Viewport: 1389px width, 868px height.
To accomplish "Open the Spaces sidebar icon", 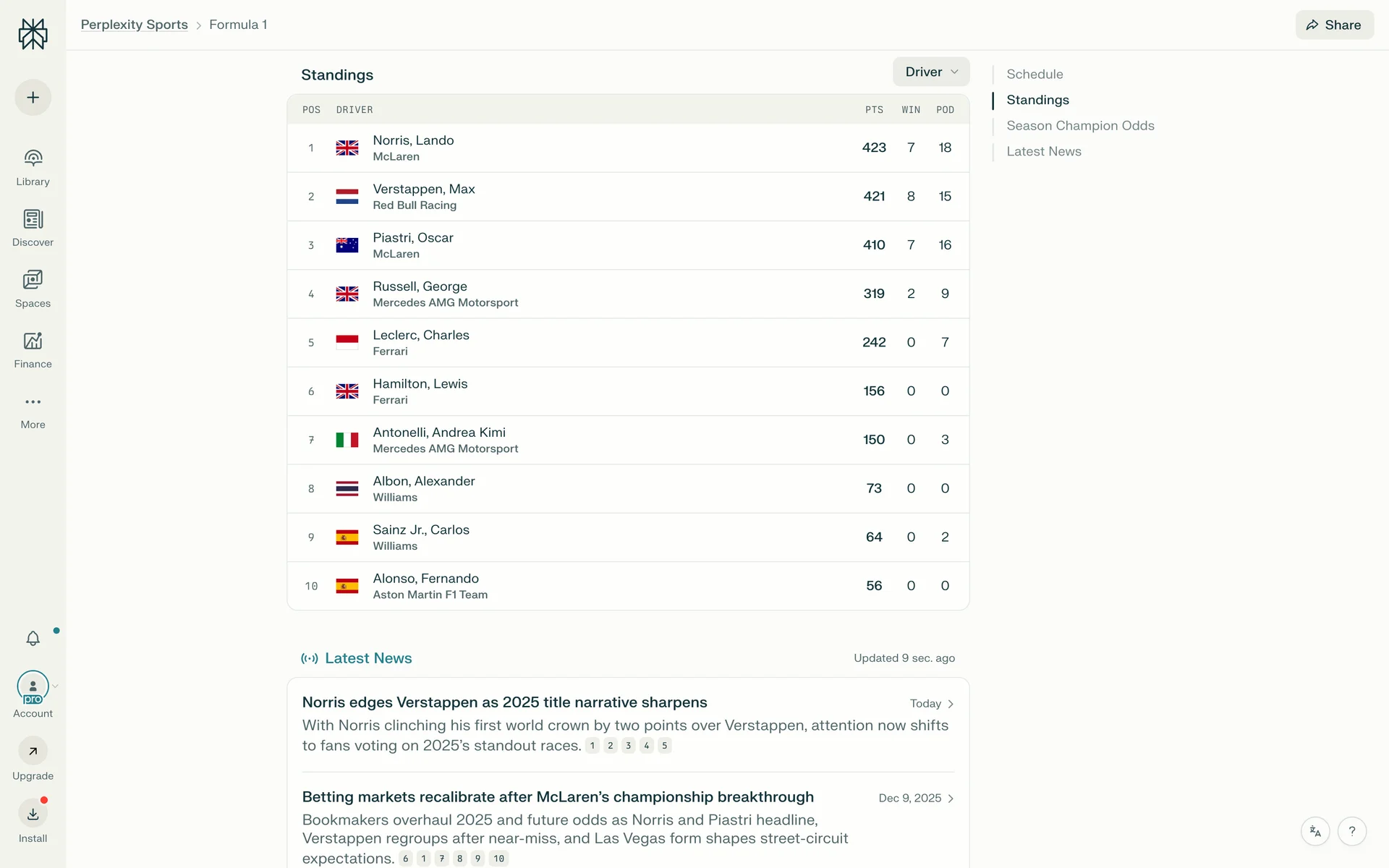I will 33,280.
